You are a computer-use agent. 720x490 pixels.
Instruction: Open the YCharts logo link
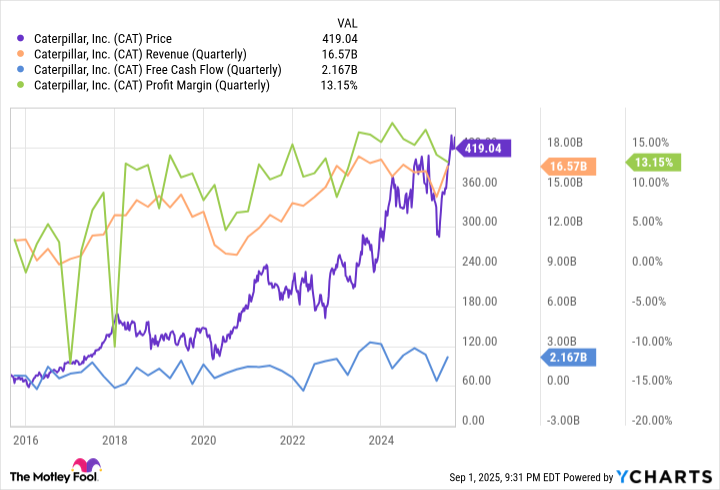click(x=664, y=477)
